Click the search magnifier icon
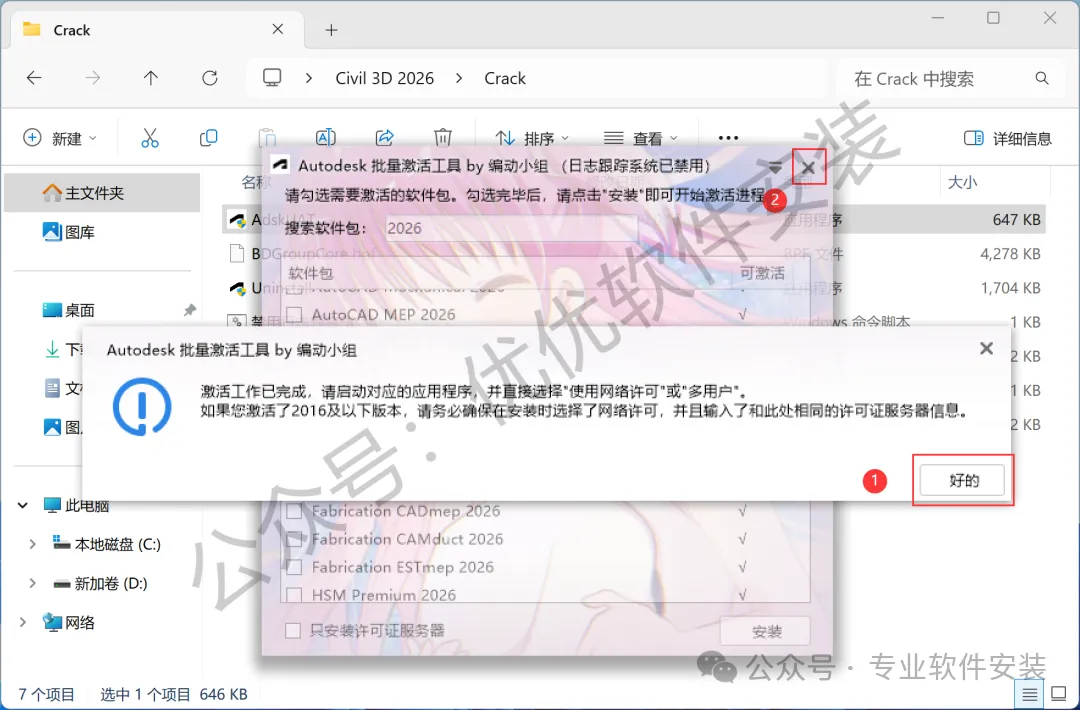1080x710 pixels. [x=1042, y=79]
